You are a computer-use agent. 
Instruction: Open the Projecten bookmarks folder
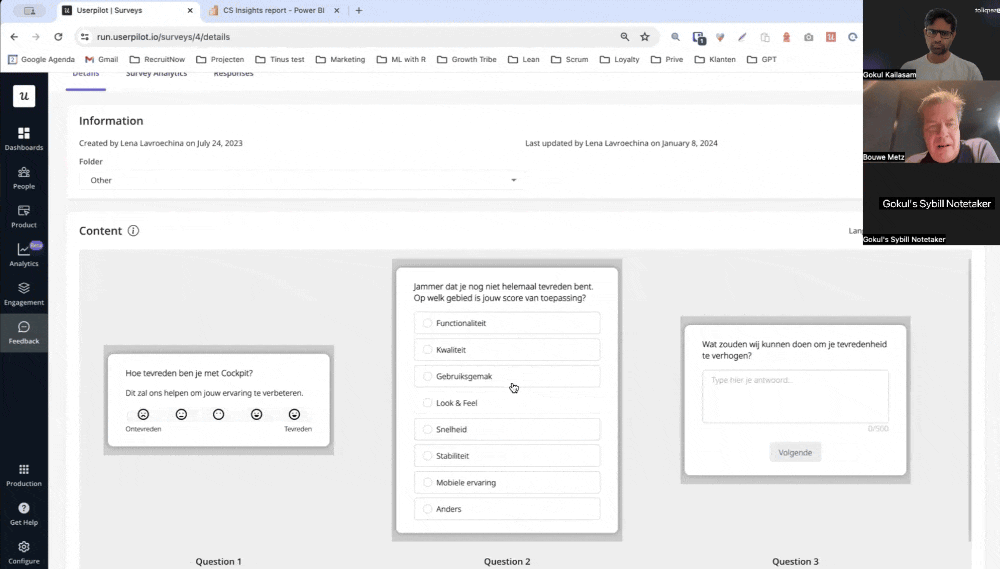(220, 59)
